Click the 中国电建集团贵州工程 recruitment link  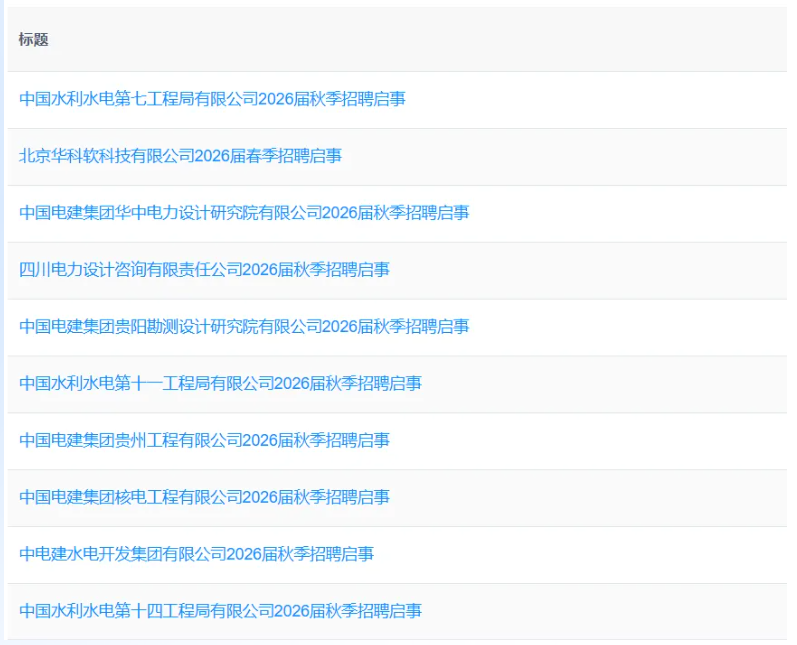pos(204,441)
